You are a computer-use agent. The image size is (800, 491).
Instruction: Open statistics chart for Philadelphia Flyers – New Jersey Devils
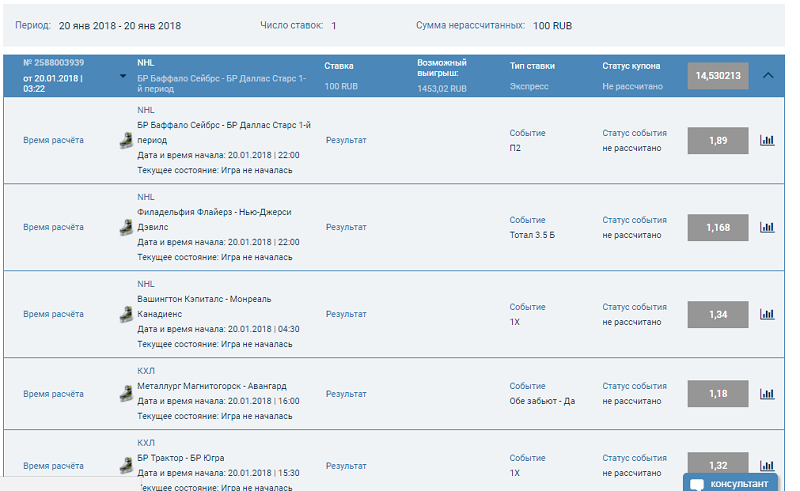point(767,228)
